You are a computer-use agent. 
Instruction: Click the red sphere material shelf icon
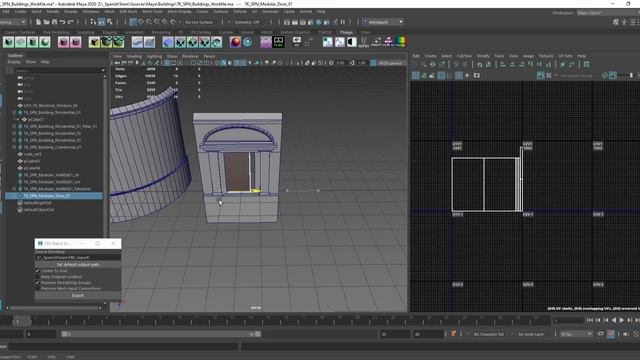[235, 42]
